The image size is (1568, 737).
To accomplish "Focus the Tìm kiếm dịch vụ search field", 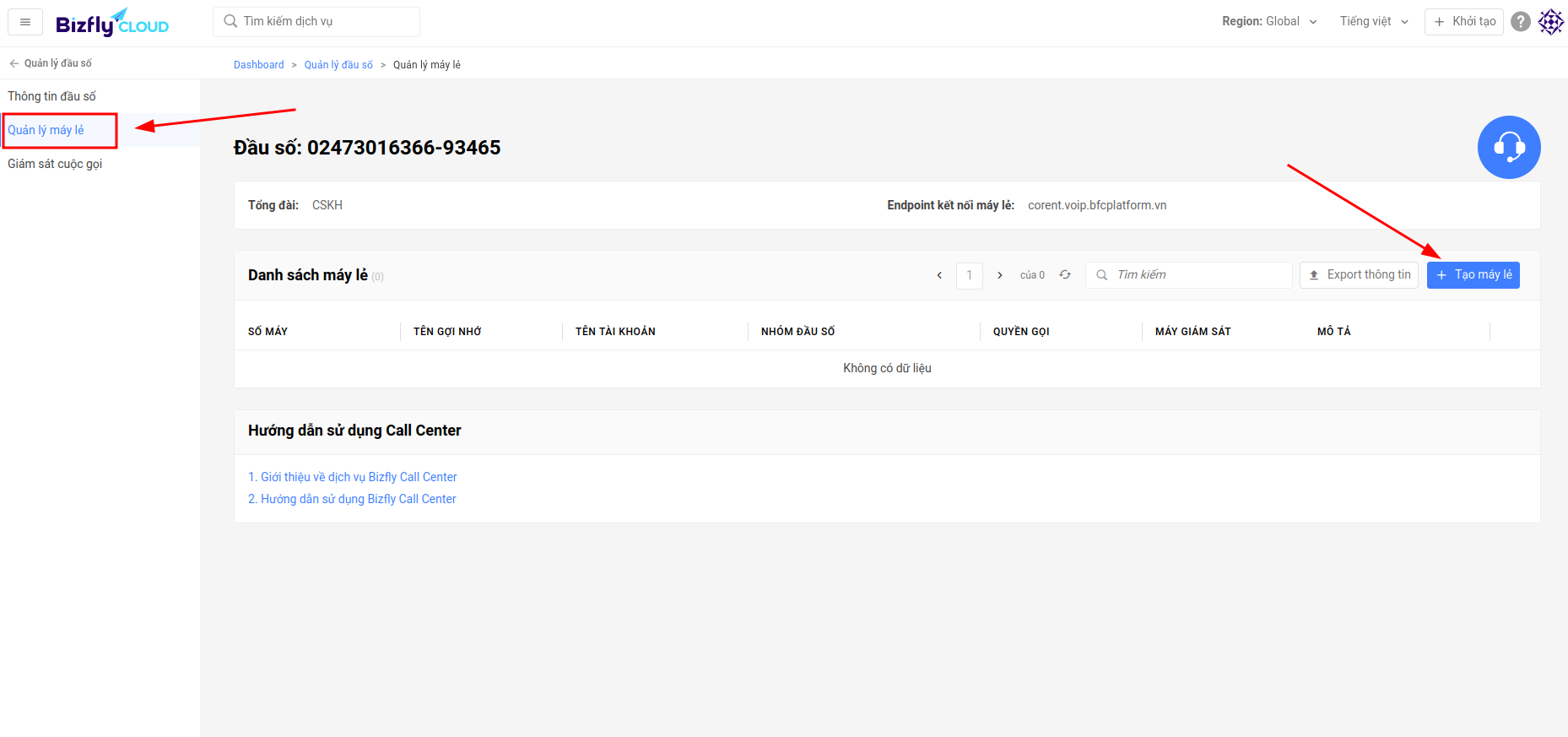I will coord(316,22).
